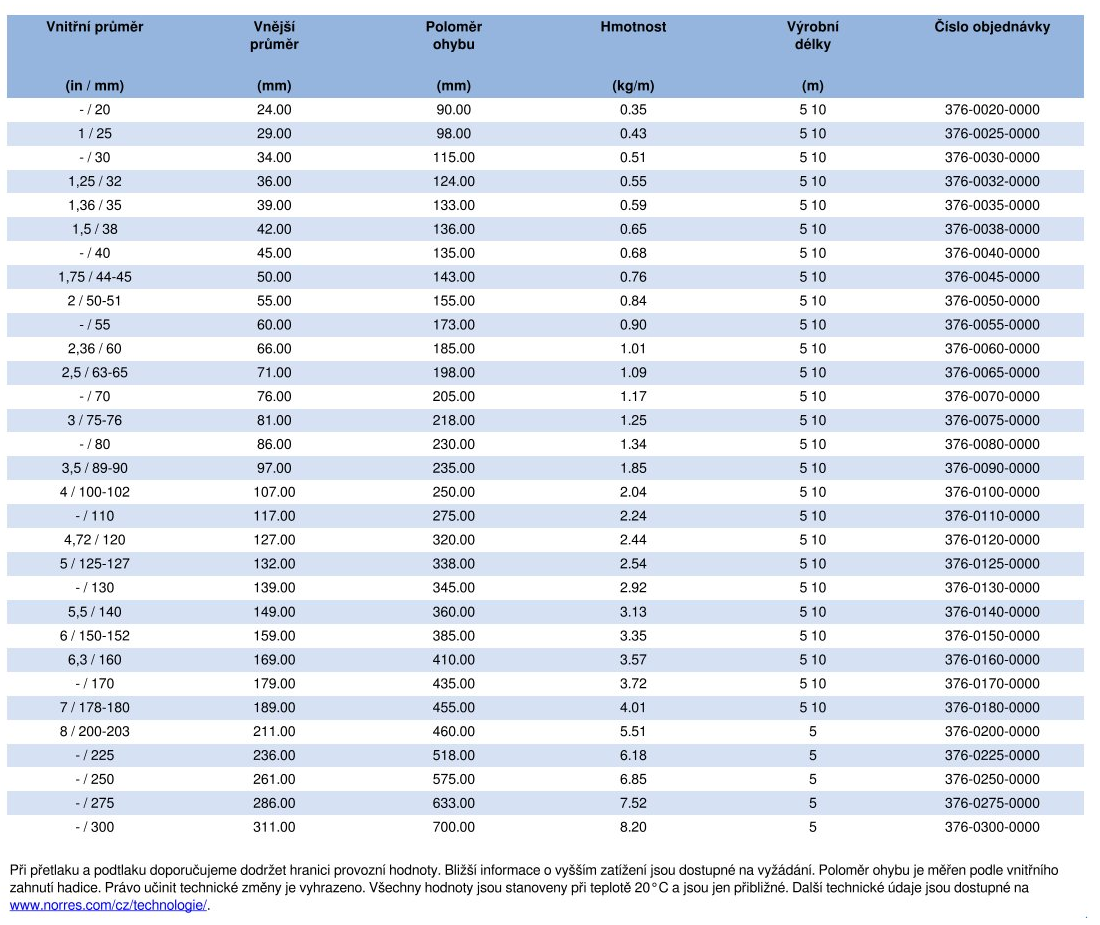
Task: Click order number 376-0065-0000
Action: click(991, 373)
